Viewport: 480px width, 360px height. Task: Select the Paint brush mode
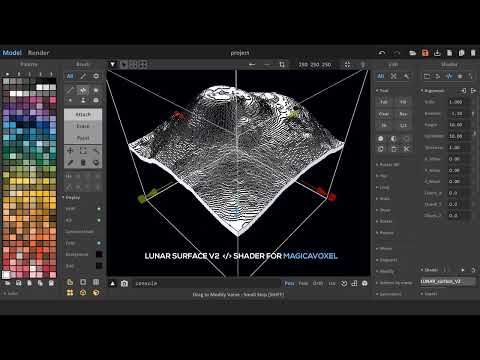(x=83, y=138)
